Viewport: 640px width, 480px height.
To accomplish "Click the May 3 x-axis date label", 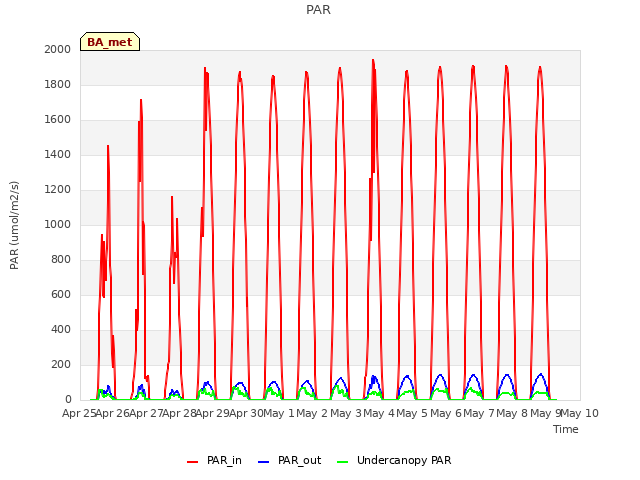I will (x=346, y=413).
